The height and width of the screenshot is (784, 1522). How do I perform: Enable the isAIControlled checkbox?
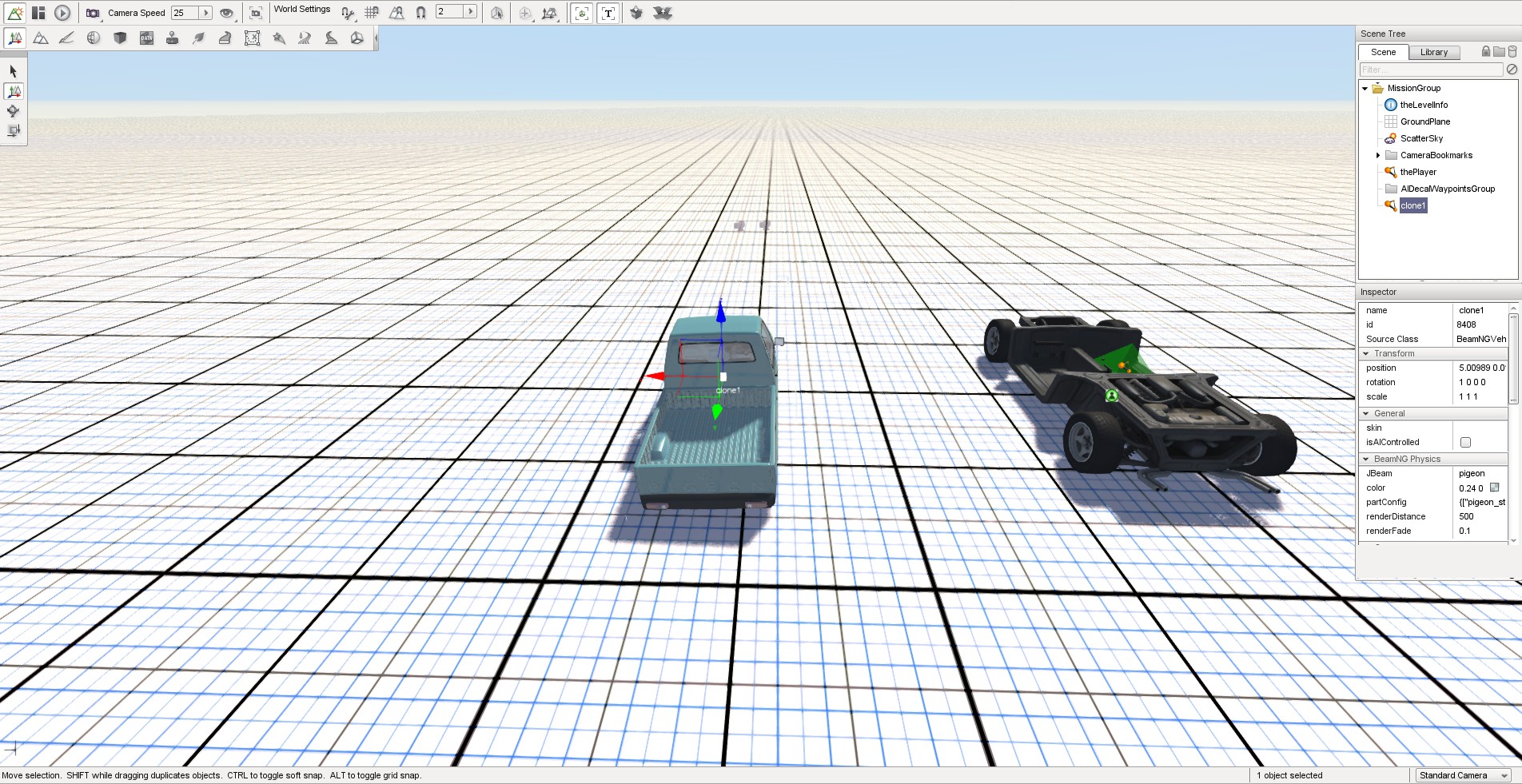coord(1465,442)
